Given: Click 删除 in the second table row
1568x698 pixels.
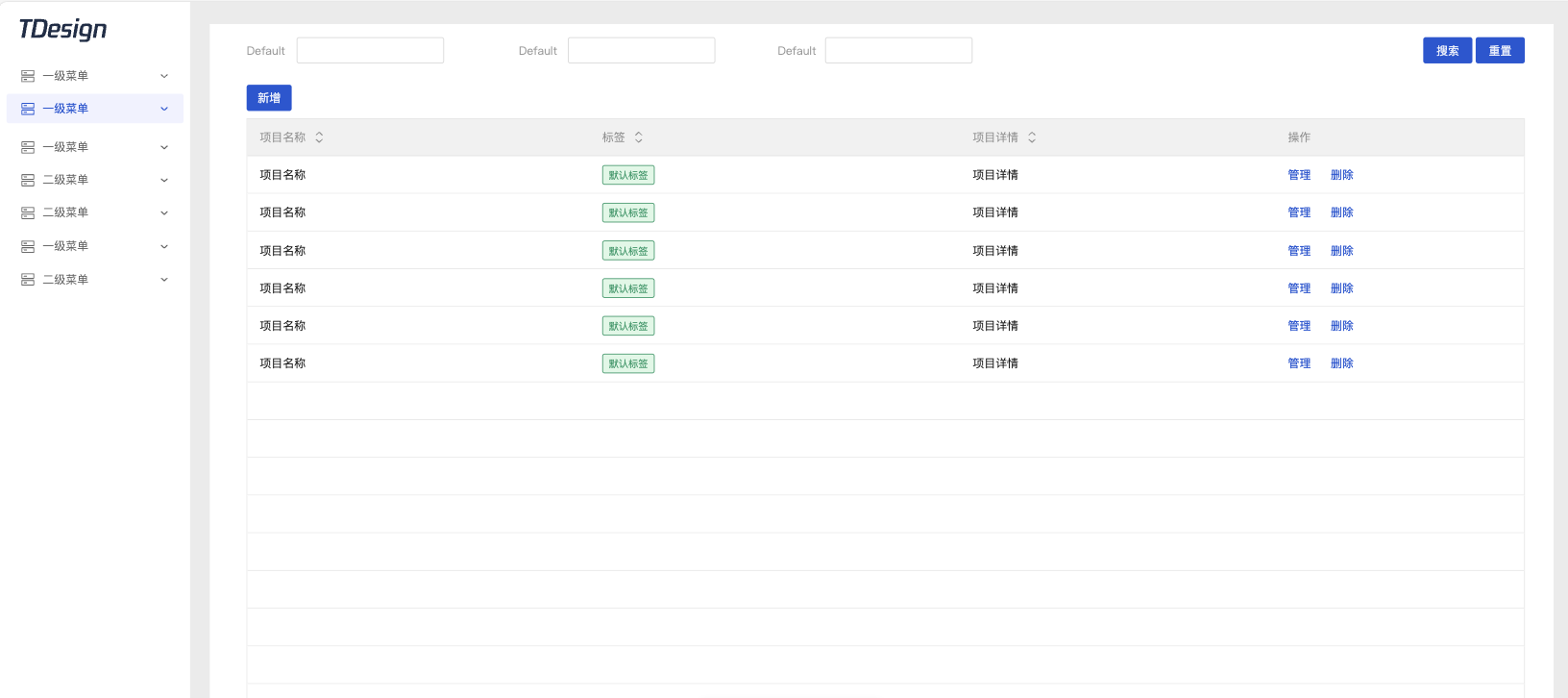Looking at the screenshot, I should [1342, 212].
